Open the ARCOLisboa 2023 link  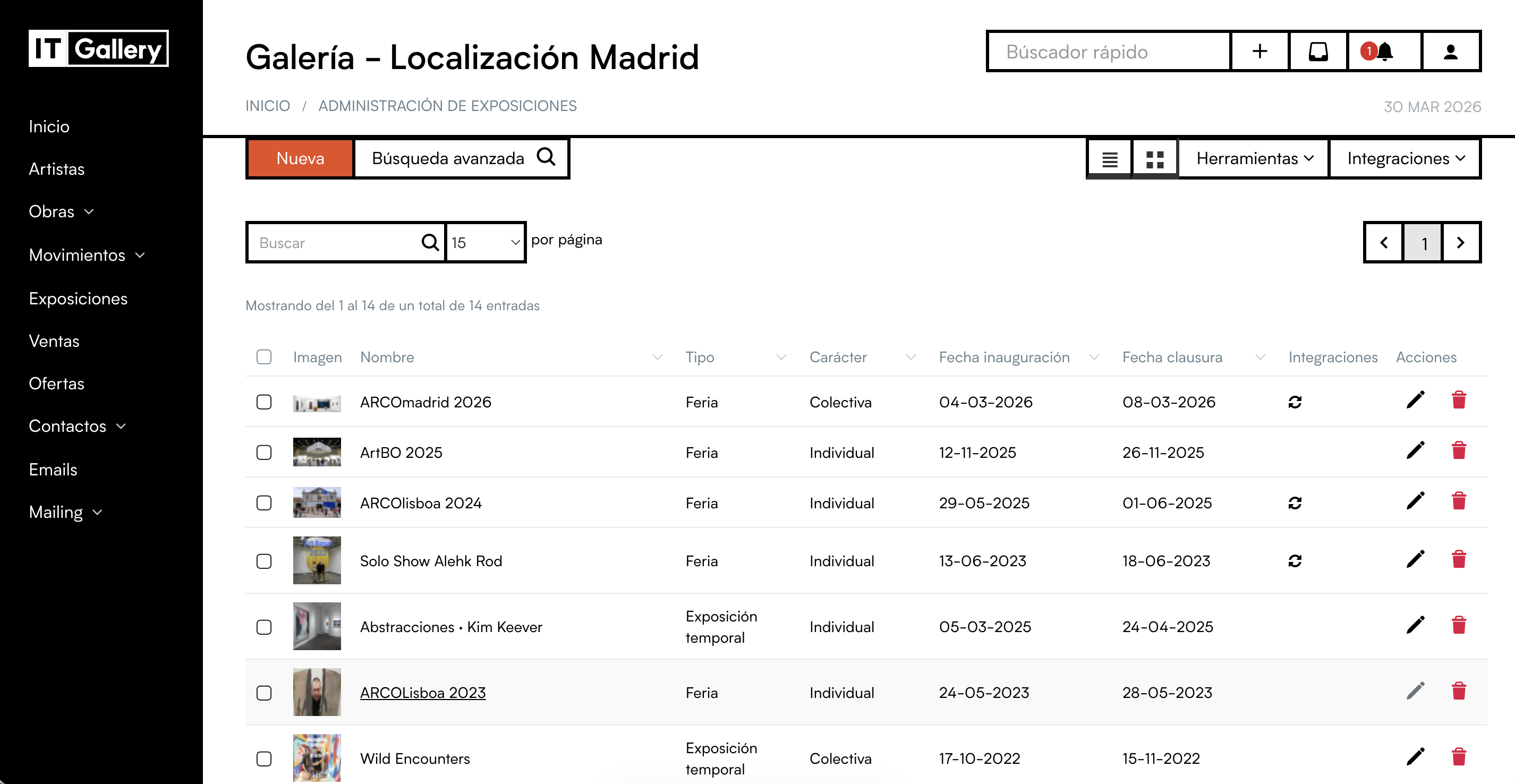click(422, 693)
